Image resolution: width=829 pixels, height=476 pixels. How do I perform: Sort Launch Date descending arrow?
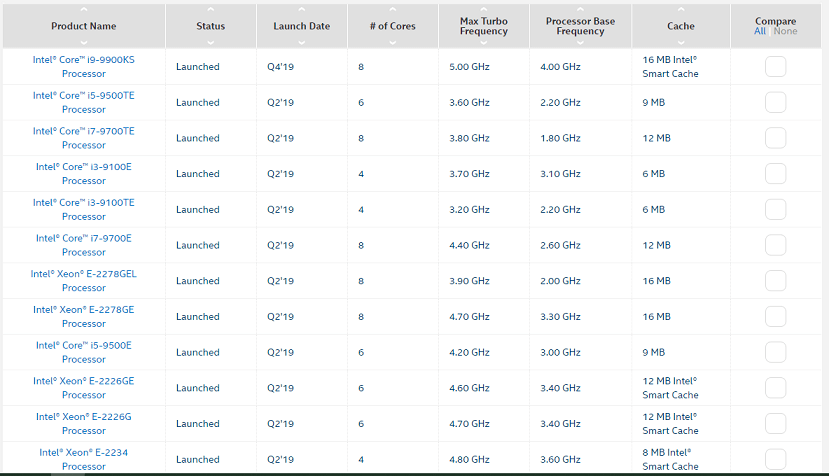[x=301, y=42]
